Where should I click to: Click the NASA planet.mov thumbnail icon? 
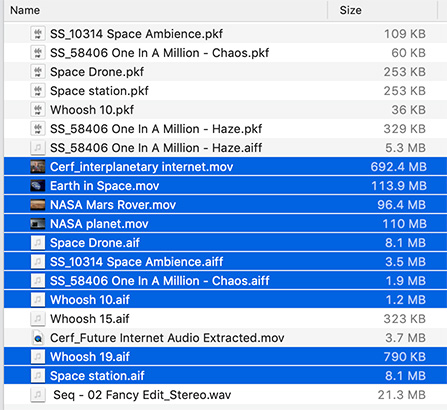click(38, 224)
